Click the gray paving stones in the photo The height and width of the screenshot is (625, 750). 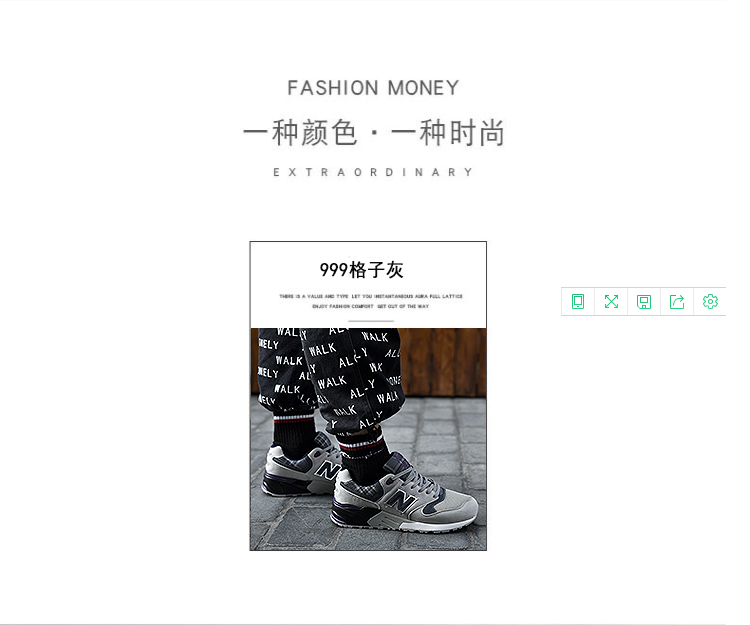tap(445, 440)
